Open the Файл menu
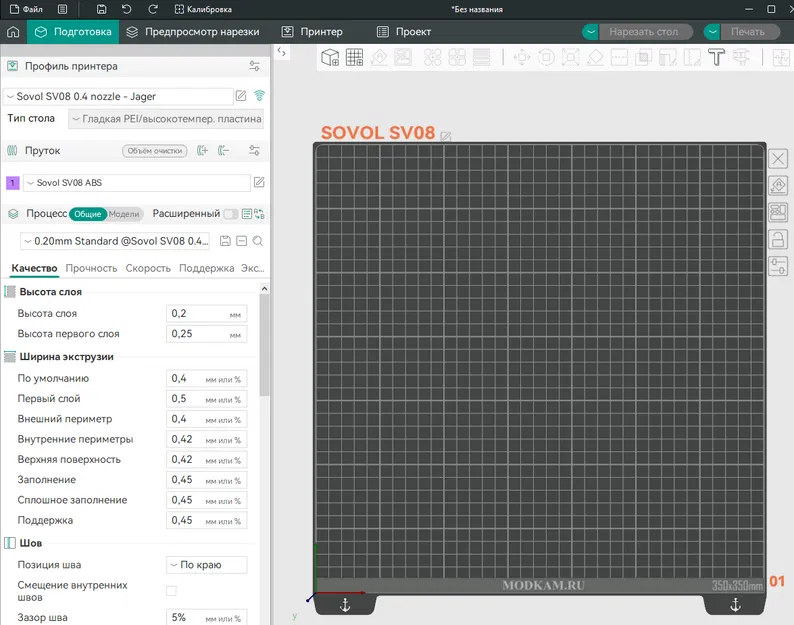Viewport: 794px width, 625px height. (26, 9)
